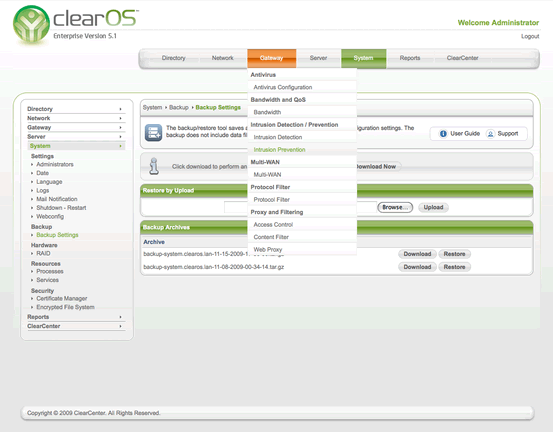Click the Browse button
Screen dimensions: 553x432
point(395,207)
